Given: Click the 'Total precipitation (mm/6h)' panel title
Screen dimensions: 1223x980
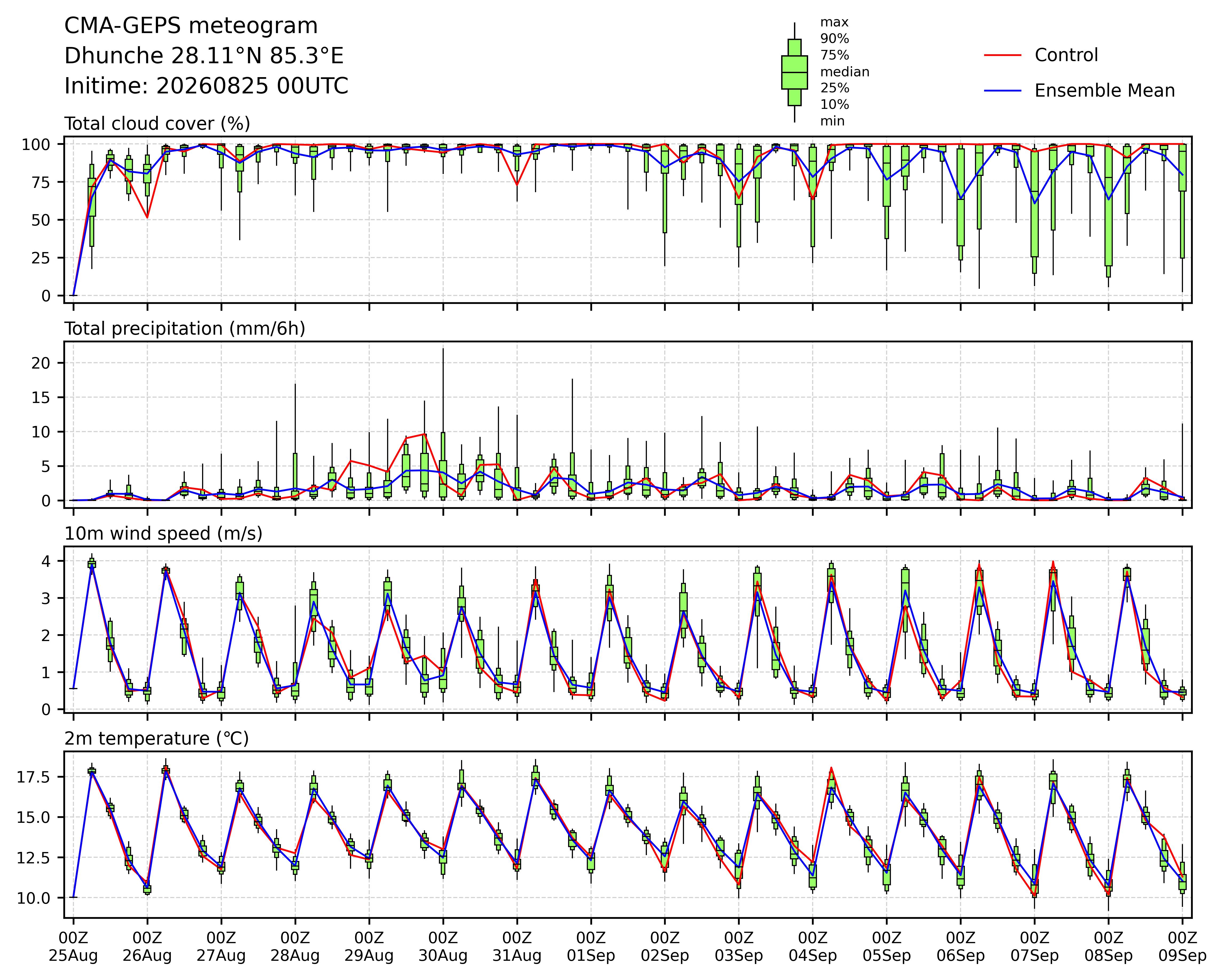Looking at the screenshot, I should coord(185,329).
